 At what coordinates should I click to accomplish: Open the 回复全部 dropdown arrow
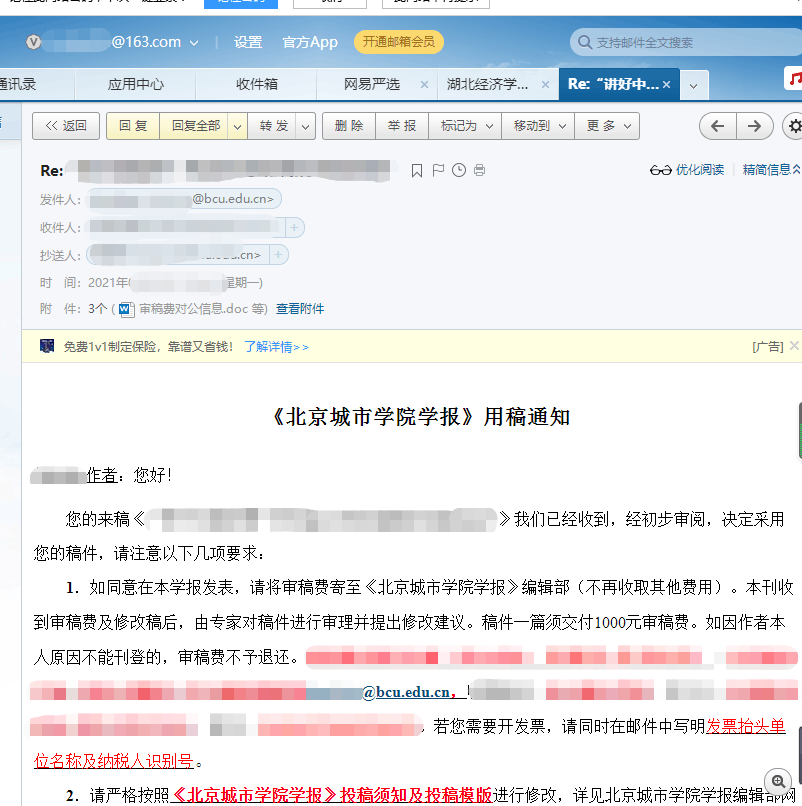coord(237,126)
